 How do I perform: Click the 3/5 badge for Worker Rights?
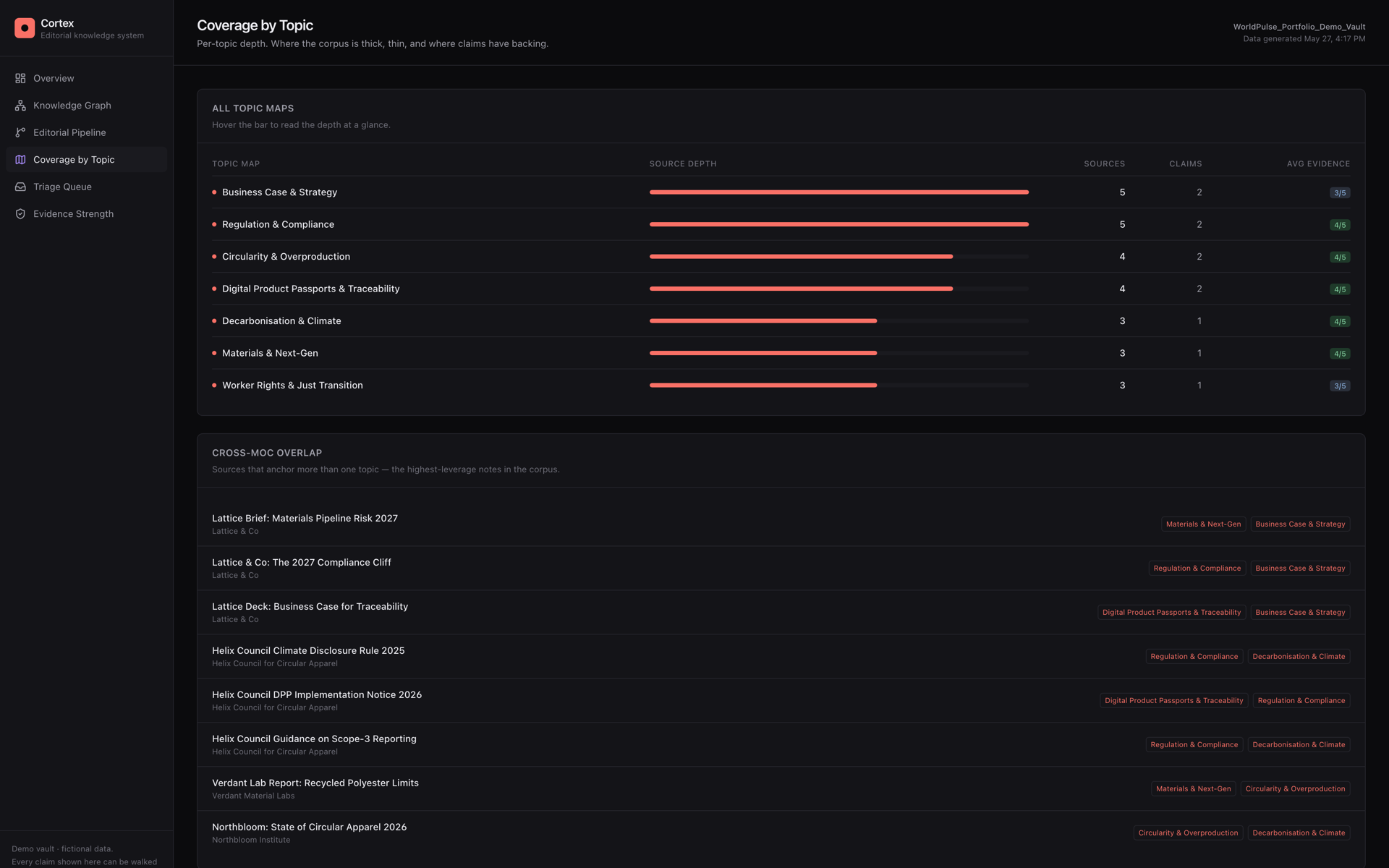[1340, 386]
